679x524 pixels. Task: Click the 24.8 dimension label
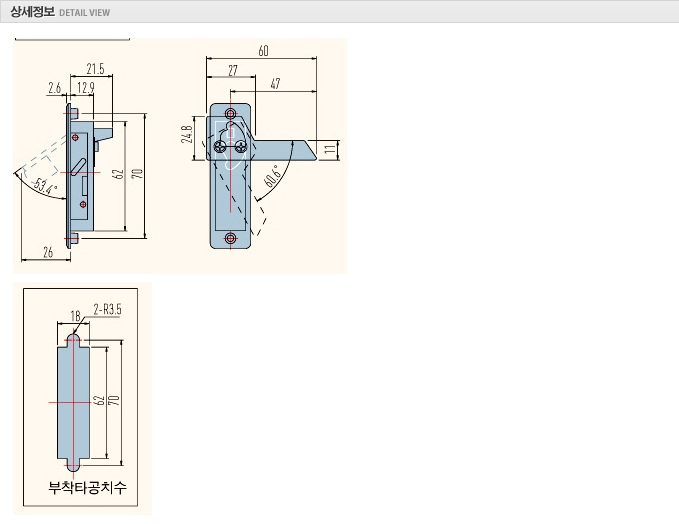186,135
